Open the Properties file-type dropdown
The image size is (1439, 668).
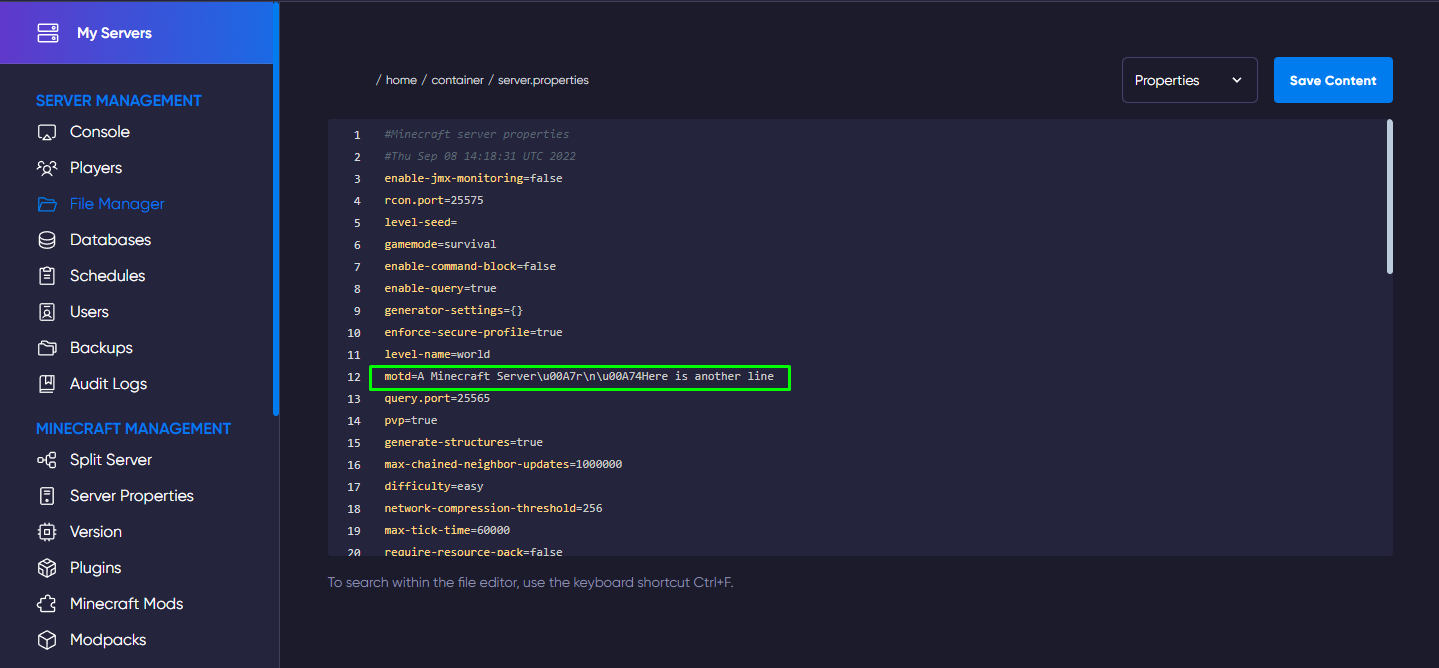[x=1188, y=79]
